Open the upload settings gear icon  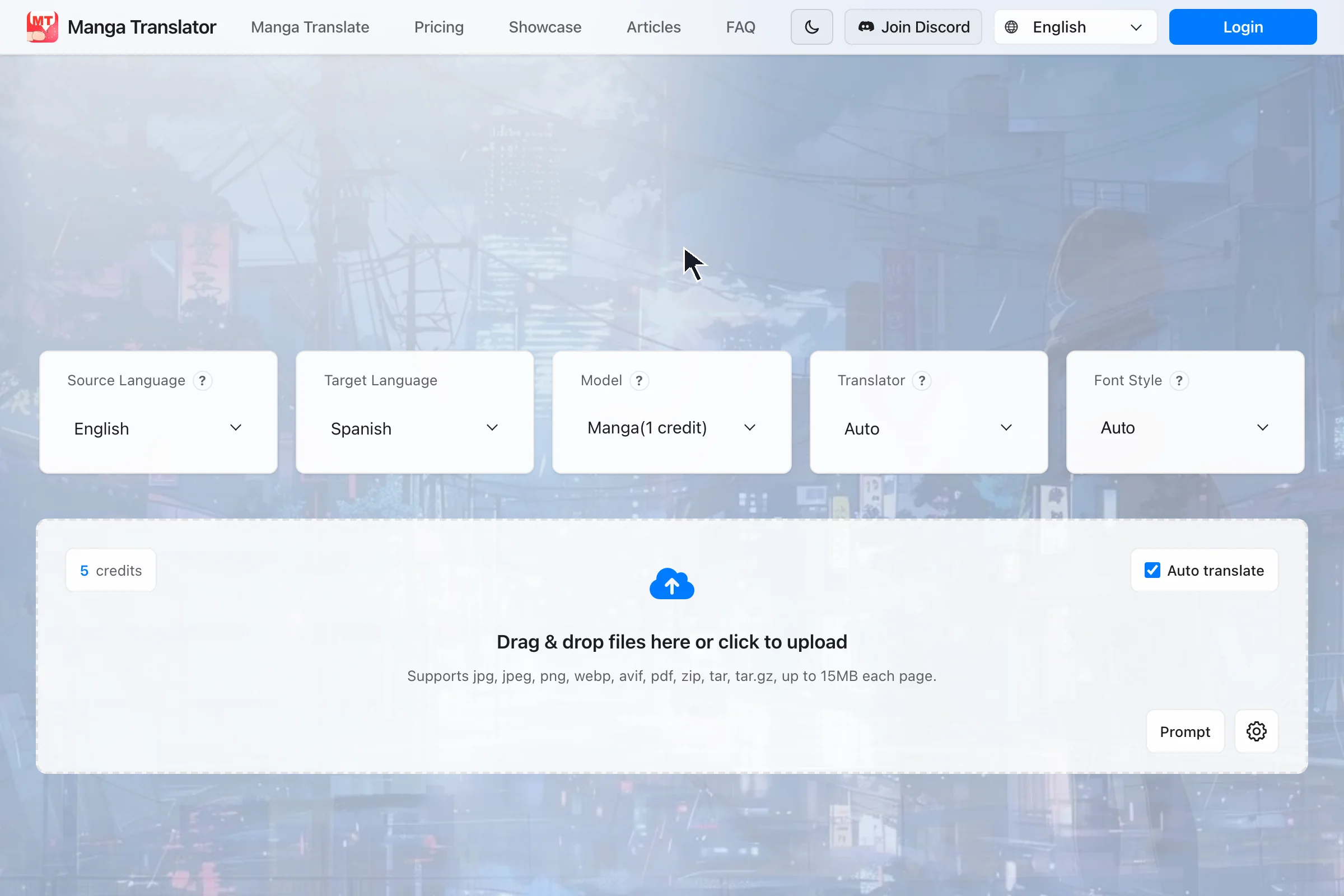click(1256, 731)
